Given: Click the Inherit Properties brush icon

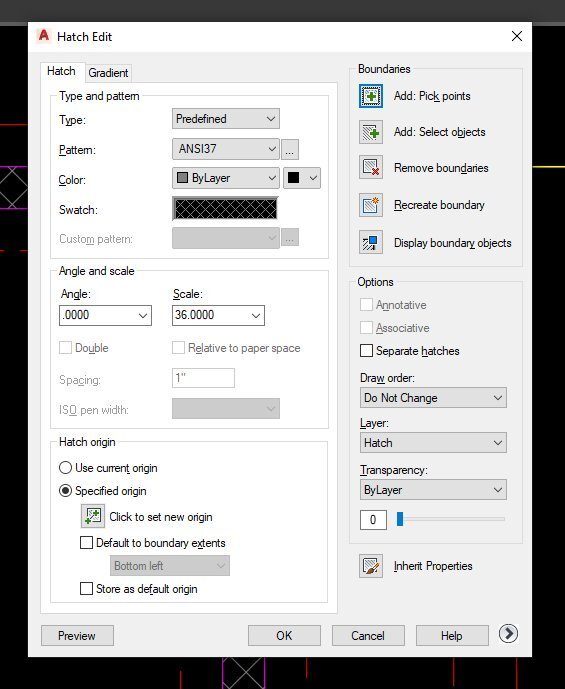Looking at the screenshot, I should click(370, 566).
